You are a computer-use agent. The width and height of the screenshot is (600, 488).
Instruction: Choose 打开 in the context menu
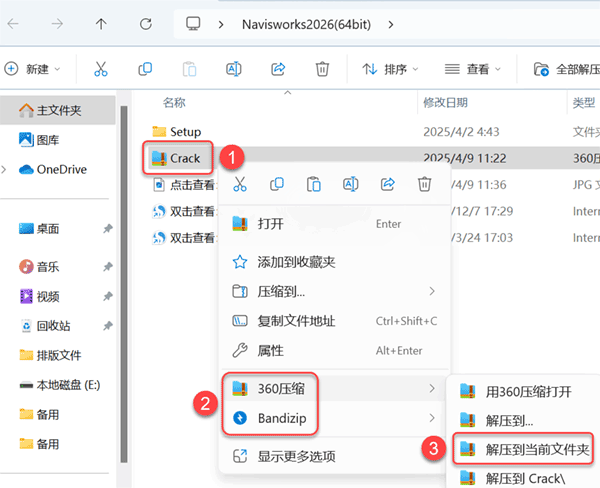coord(335,224)
